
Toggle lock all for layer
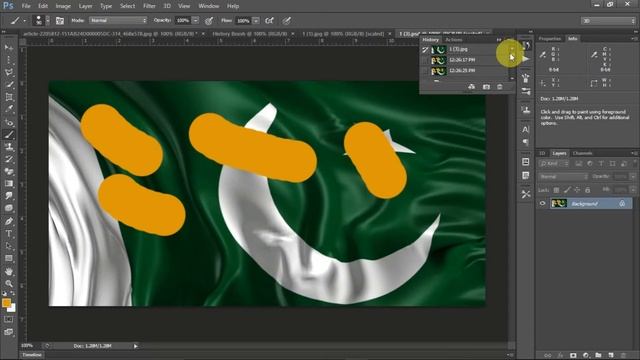[x=588, y=190]
